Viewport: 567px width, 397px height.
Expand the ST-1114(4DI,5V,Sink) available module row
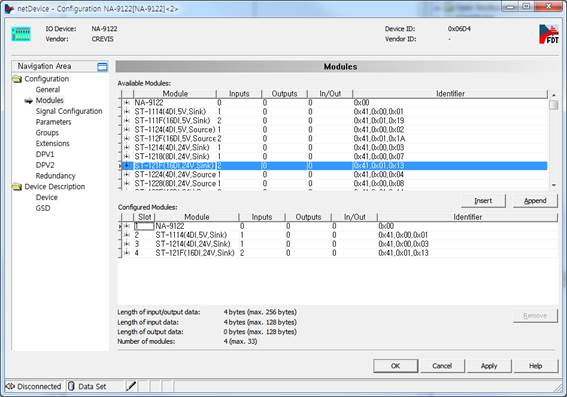[x=127, y=112]
